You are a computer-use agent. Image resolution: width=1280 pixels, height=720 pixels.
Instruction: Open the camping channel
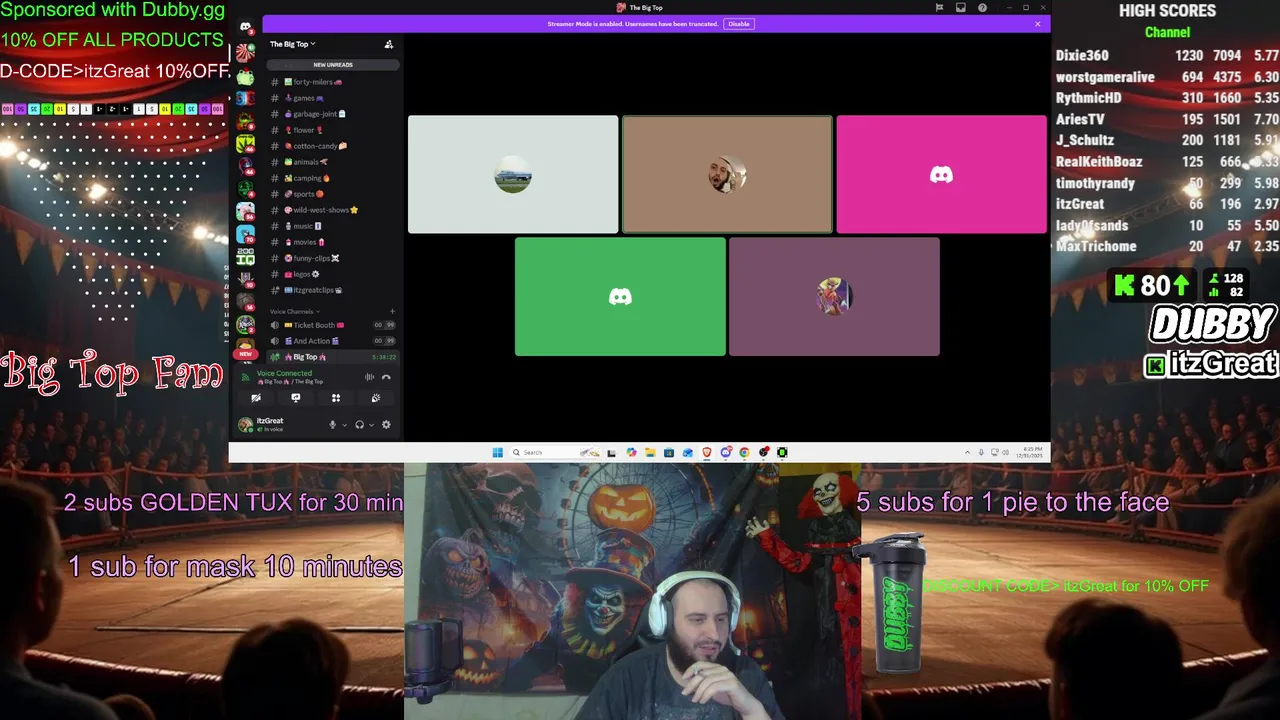[333, 178]
